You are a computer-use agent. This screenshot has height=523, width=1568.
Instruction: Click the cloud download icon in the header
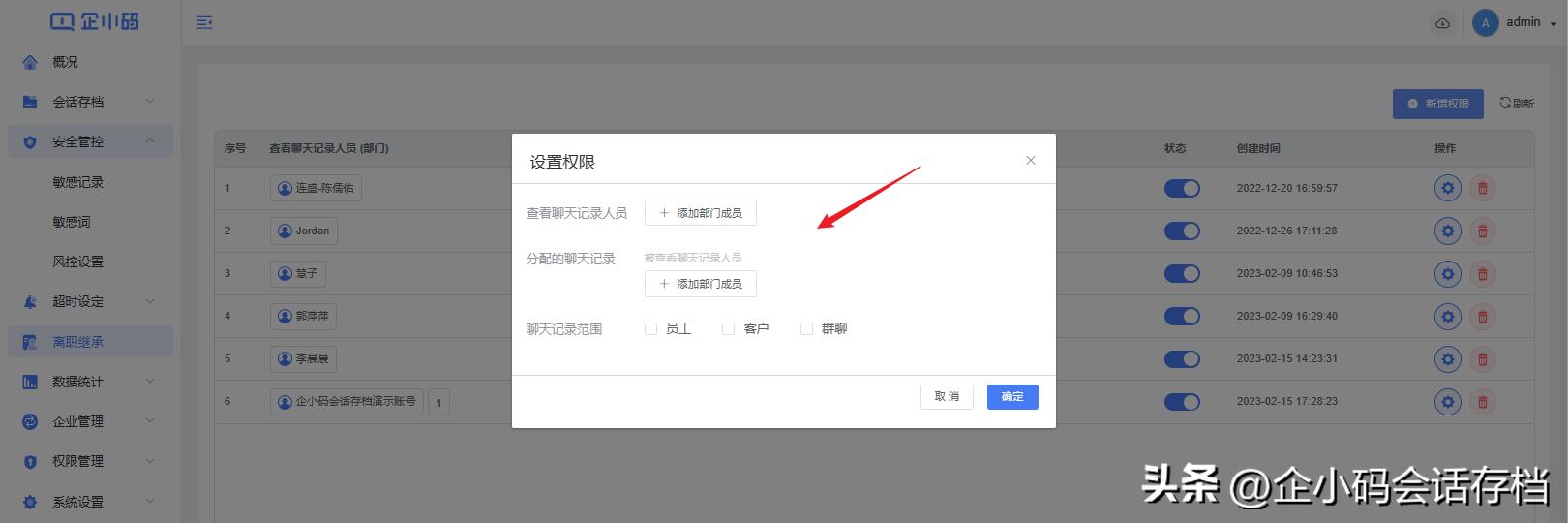click(1442, 23)
